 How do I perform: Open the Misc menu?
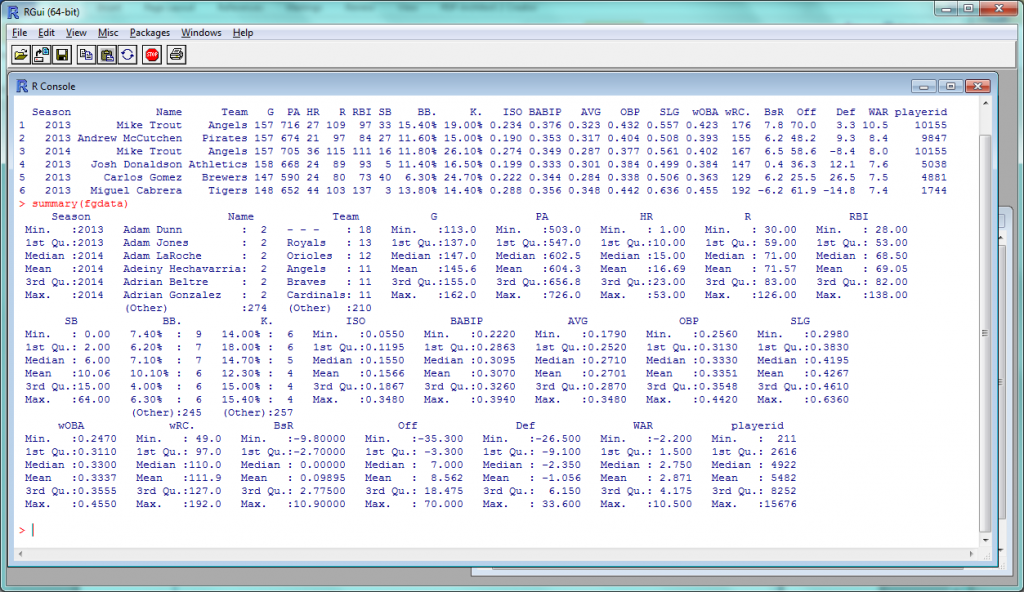point(106,32)
